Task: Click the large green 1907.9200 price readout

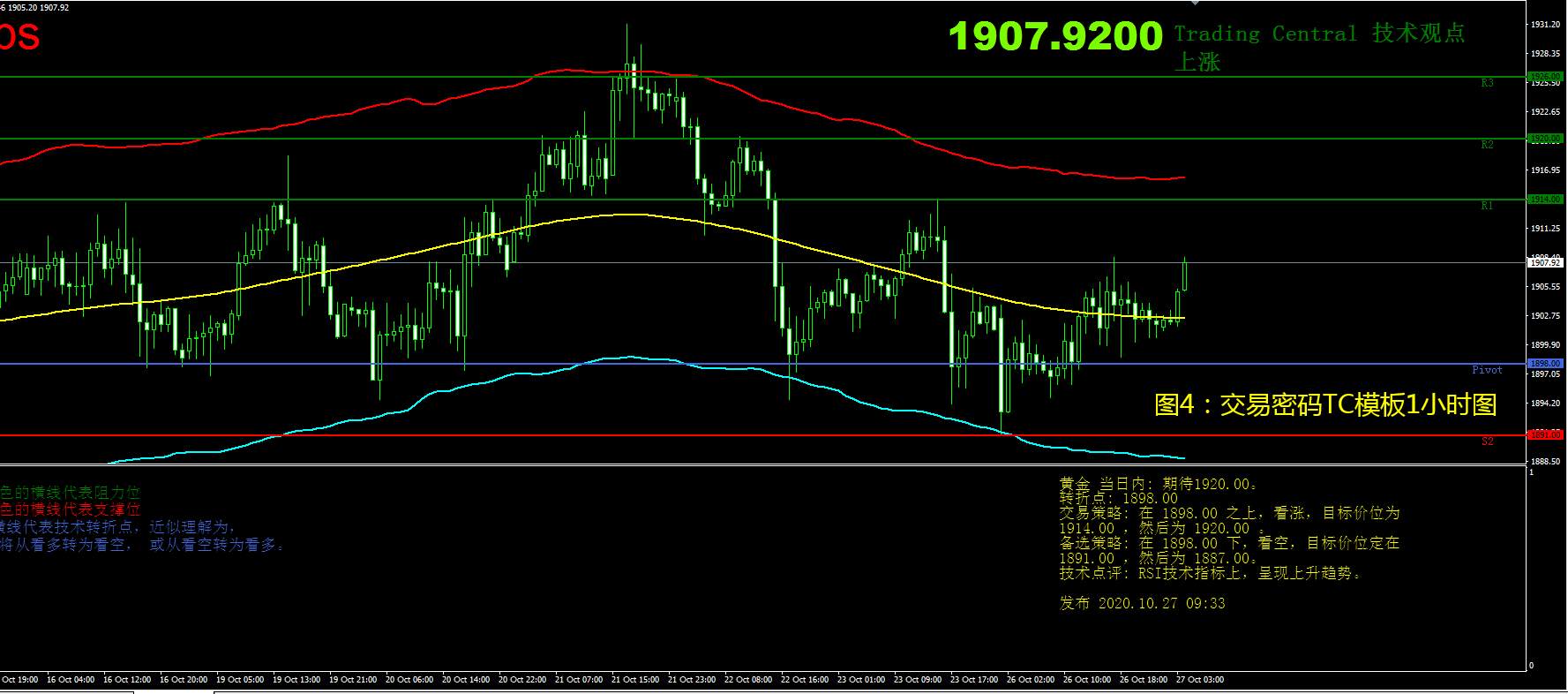Action: click(x=1055, y=36)
